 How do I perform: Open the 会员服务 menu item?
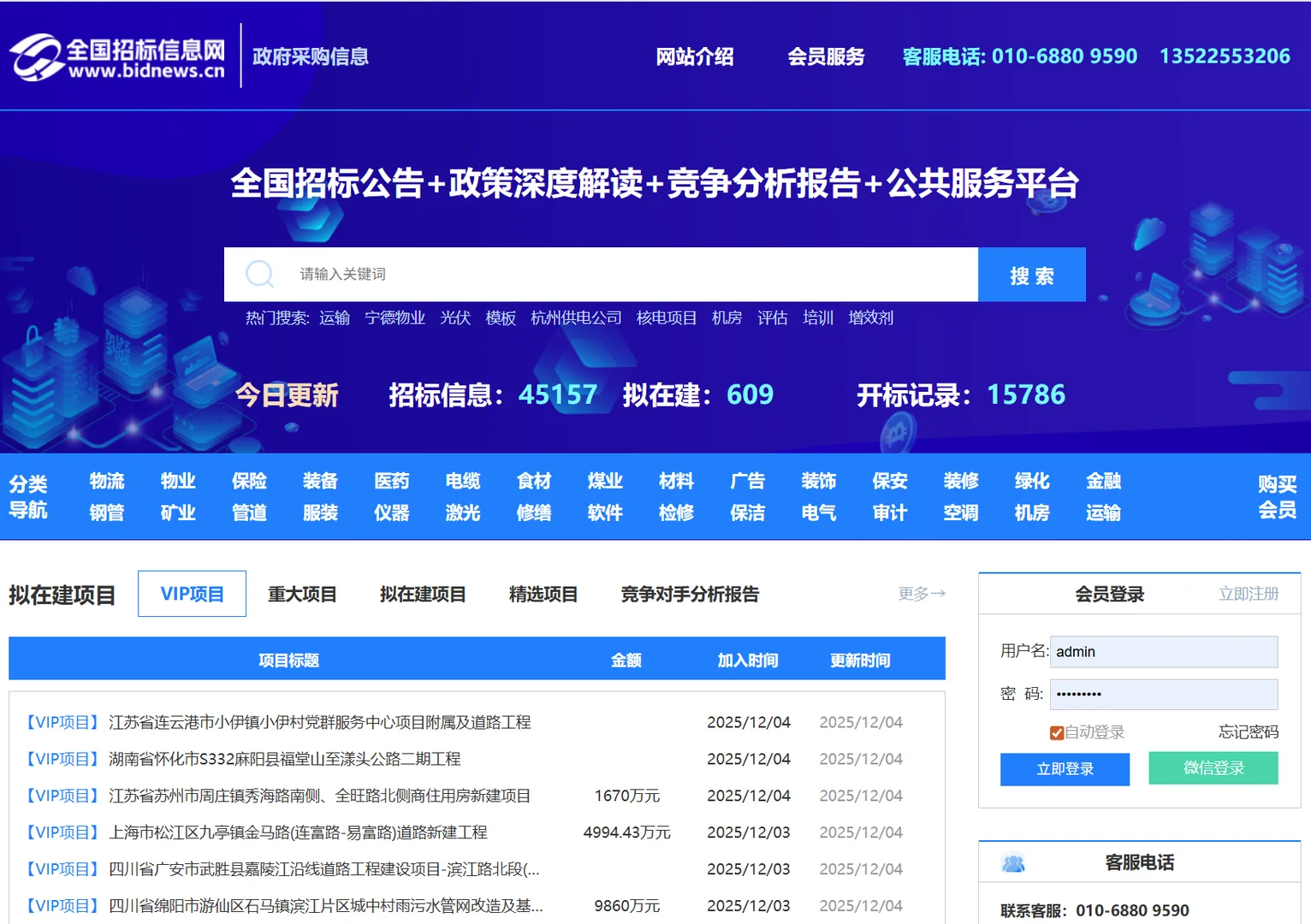tap(826, 56)
